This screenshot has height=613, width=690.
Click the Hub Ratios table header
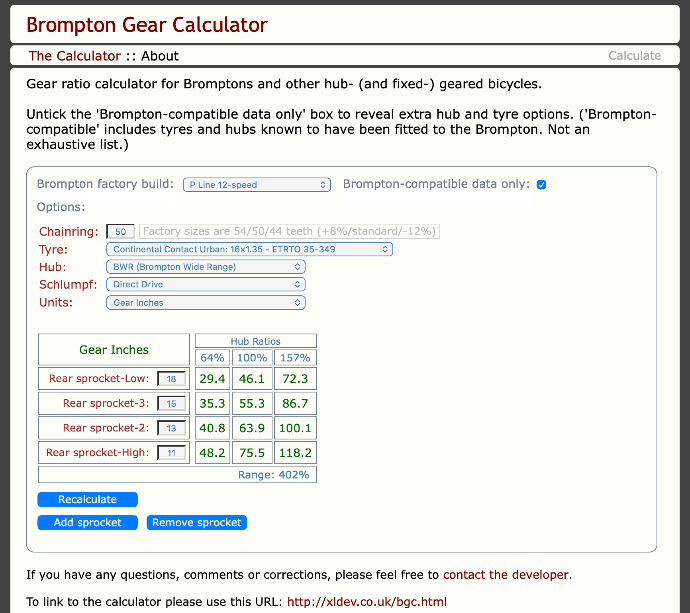[256, 341]
